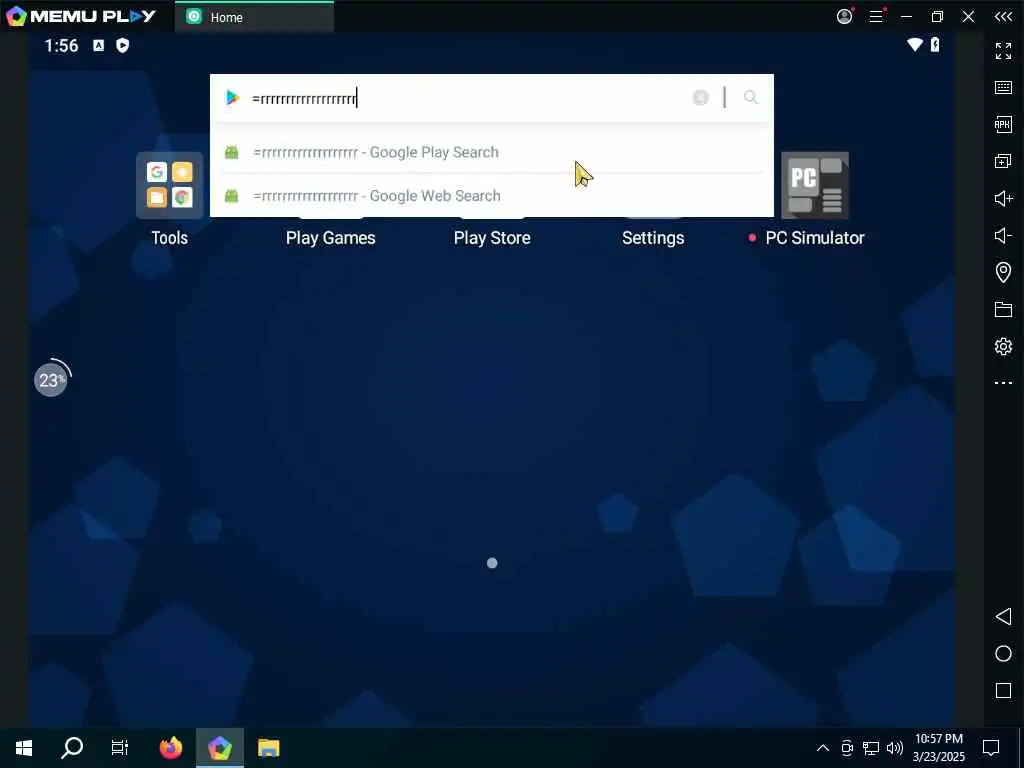Open MEmu settings gear in sidebar

pyautogui.click(x=1003, y=346)
